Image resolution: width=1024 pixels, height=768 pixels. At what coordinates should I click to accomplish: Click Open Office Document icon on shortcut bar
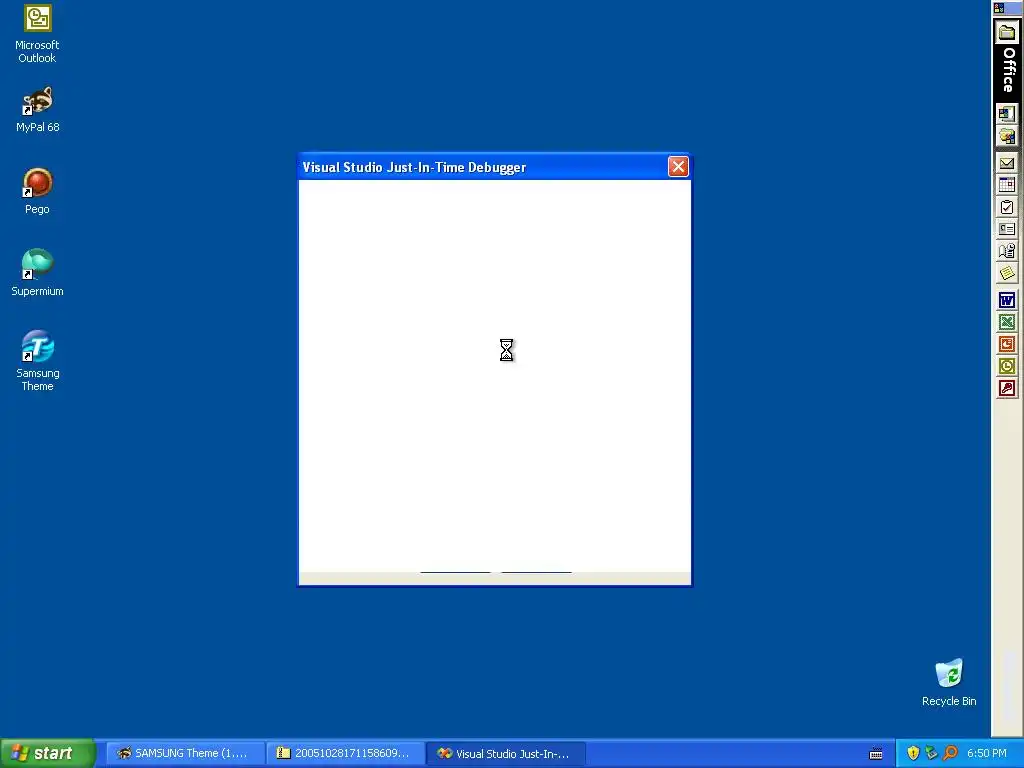point(1007,136)
